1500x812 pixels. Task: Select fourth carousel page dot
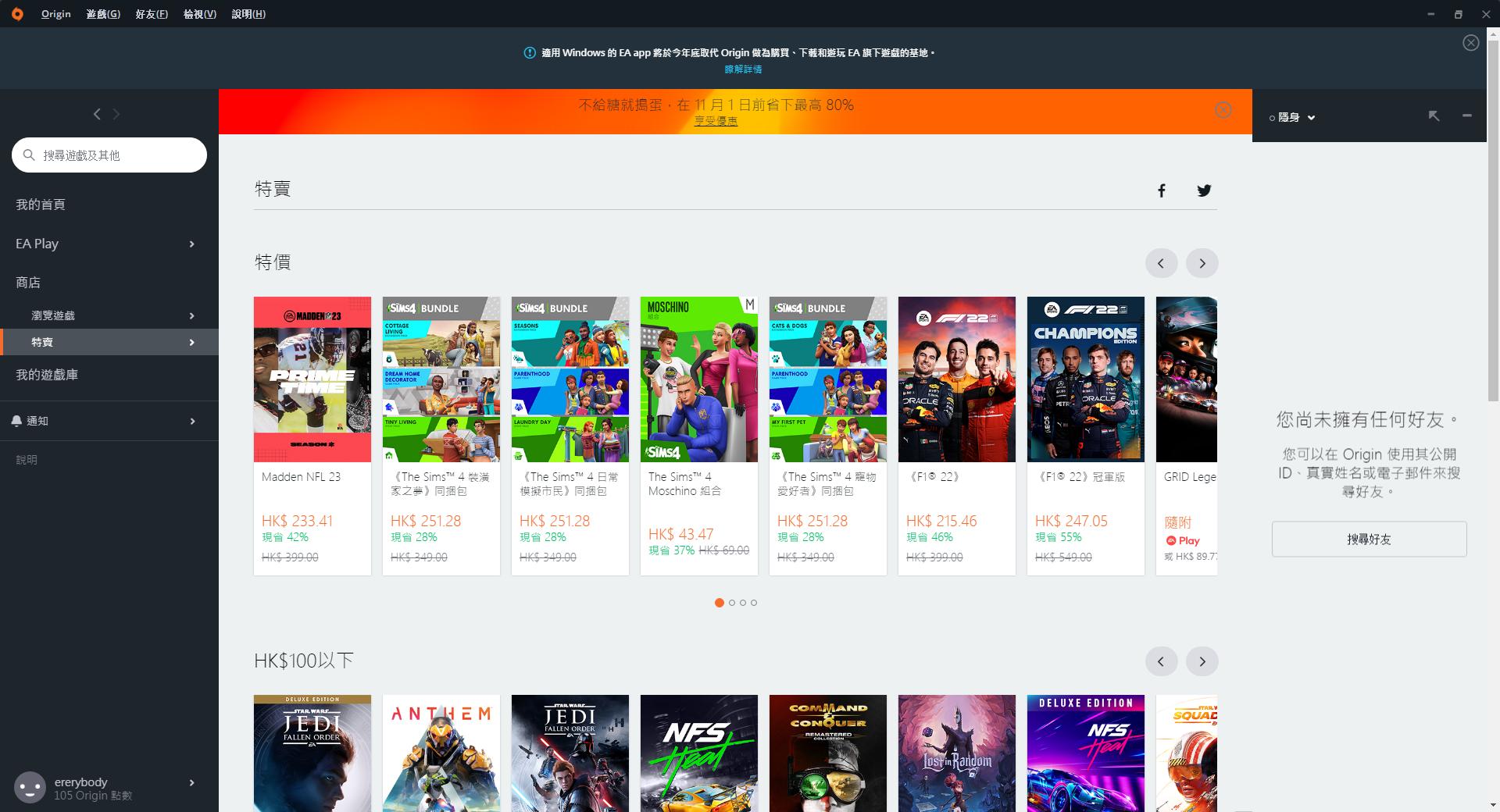754,603
